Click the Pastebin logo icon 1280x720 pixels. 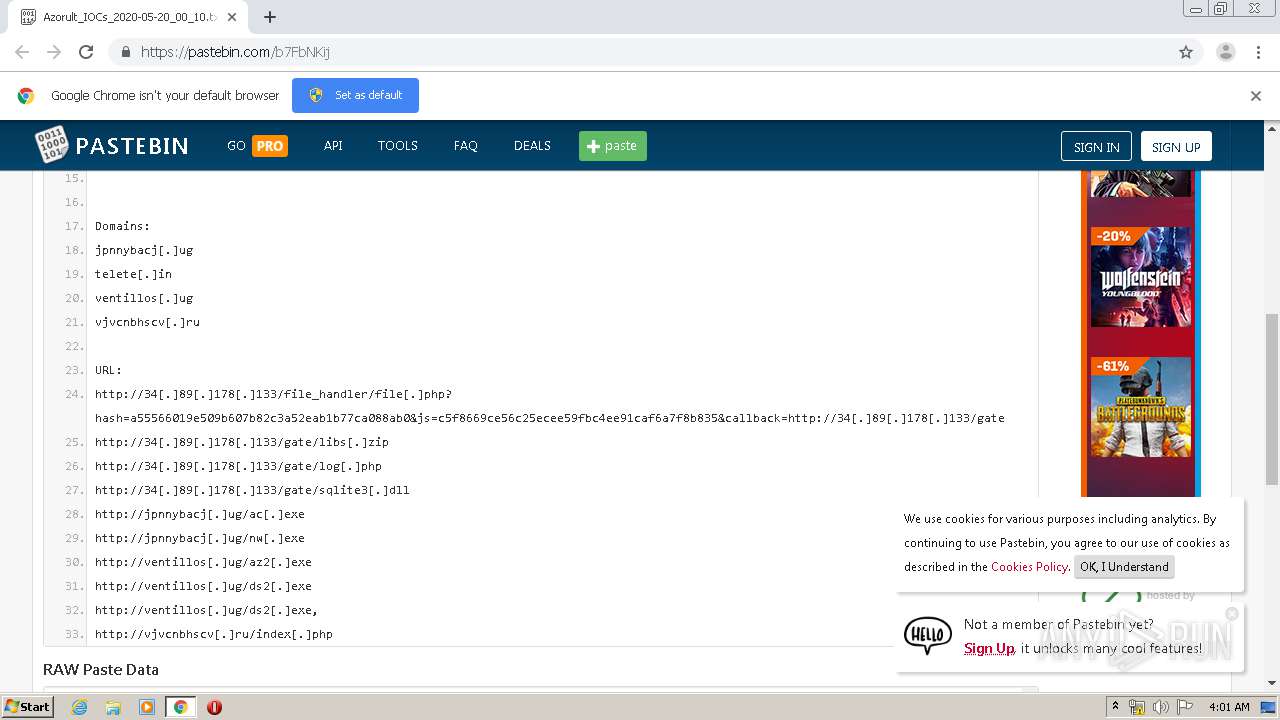[x=52, y=145]
